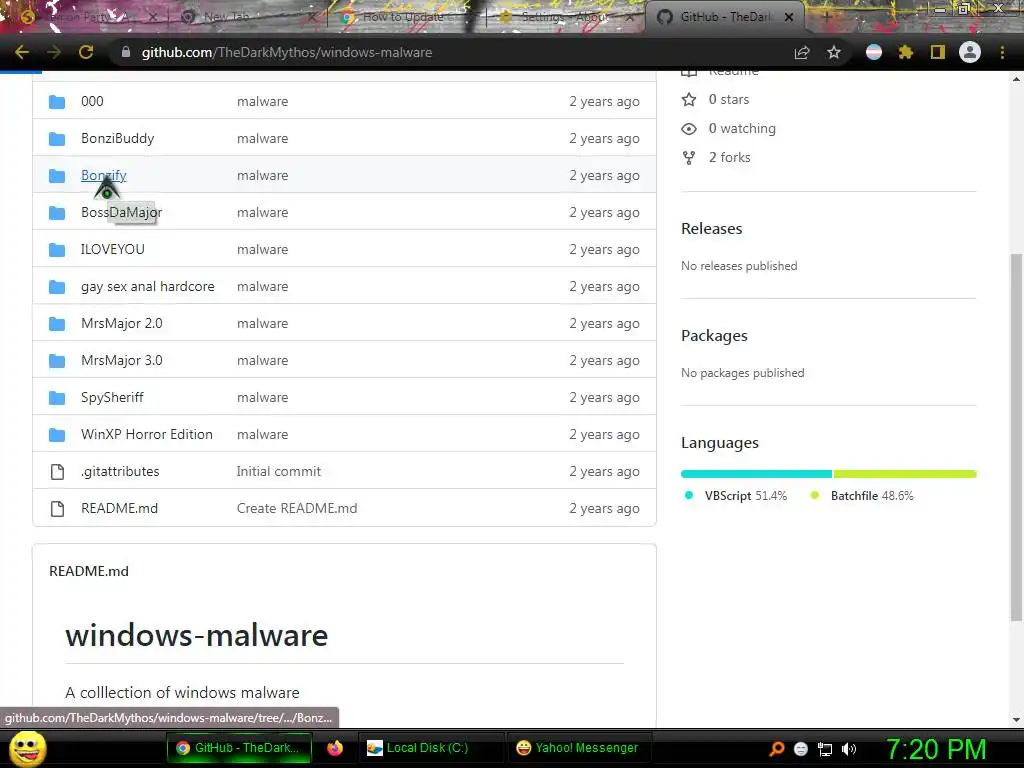View the 0 watching link
This screenshot has height=768, width=1024.
(x=742, y=129)
